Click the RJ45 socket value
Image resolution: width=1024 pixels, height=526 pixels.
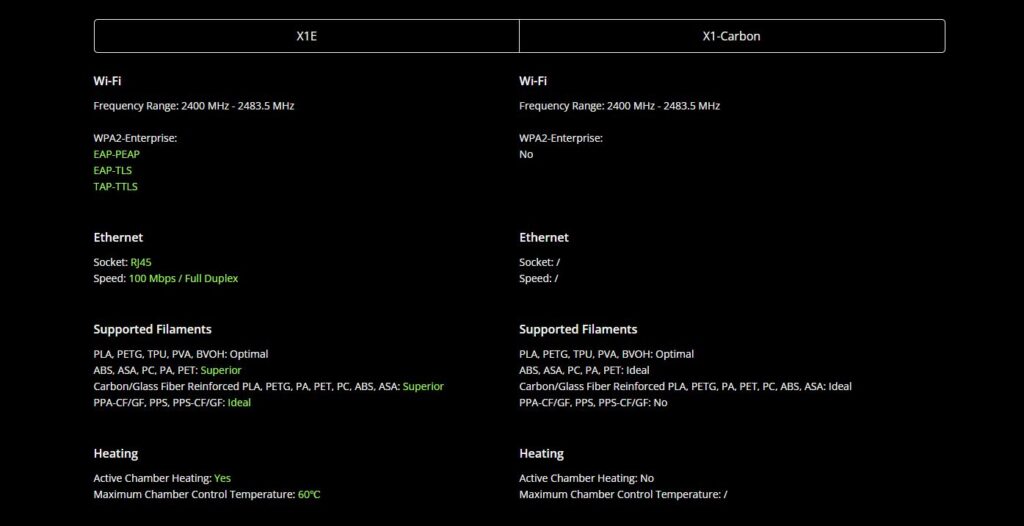coord(141,262)
